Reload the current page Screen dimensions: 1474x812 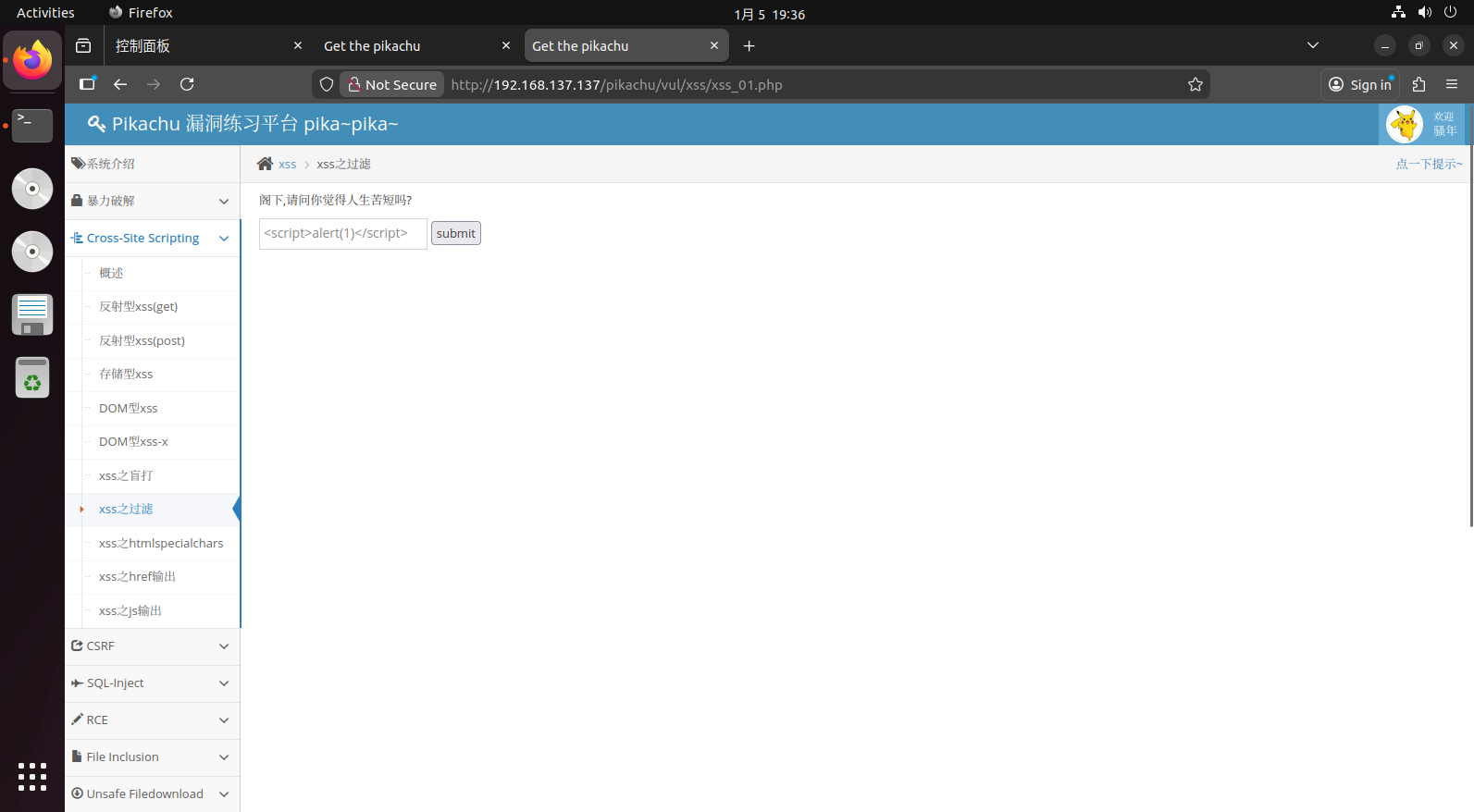click(x=187, y=84)
